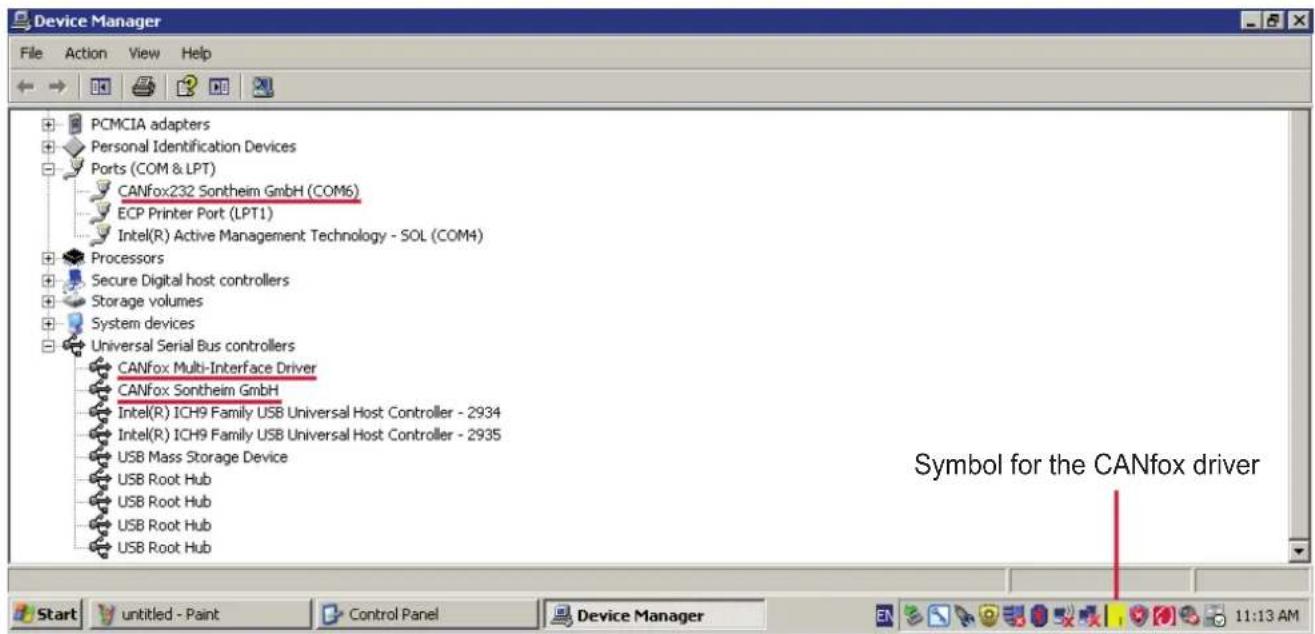
Task: Click the yellow CANfox driver tray icon
Action: [1115, 616]
